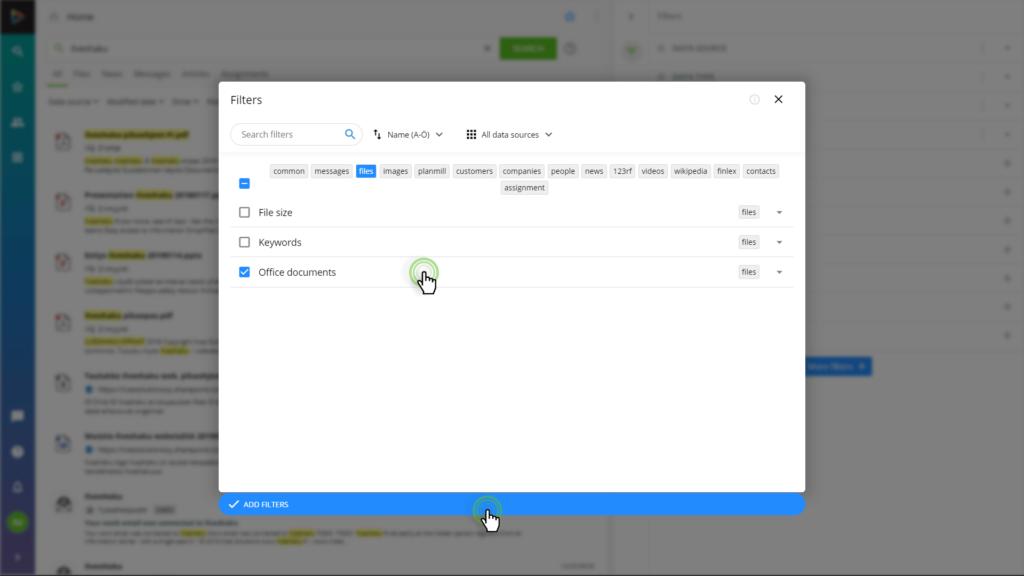Click into the Search filters field

(x=291, y=135)
